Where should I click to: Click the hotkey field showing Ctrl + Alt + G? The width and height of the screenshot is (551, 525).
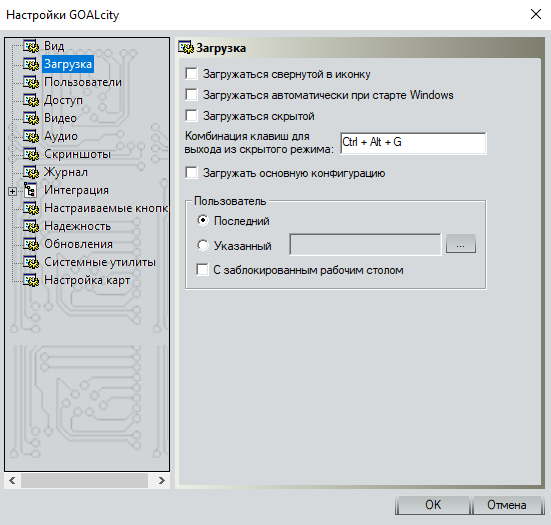[x=413, y=143]
